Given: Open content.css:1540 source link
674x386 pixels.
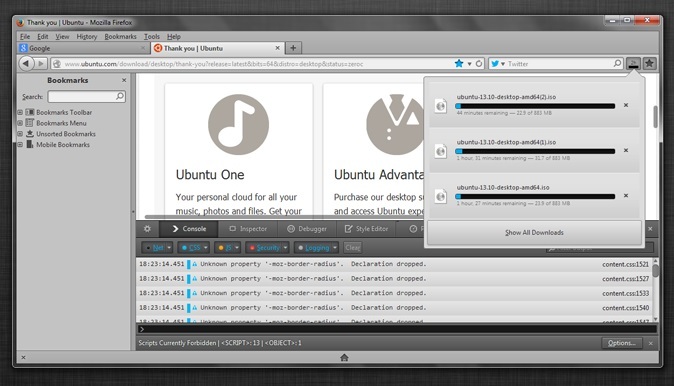Looking at the screenshot, I should tap(625, 308).
